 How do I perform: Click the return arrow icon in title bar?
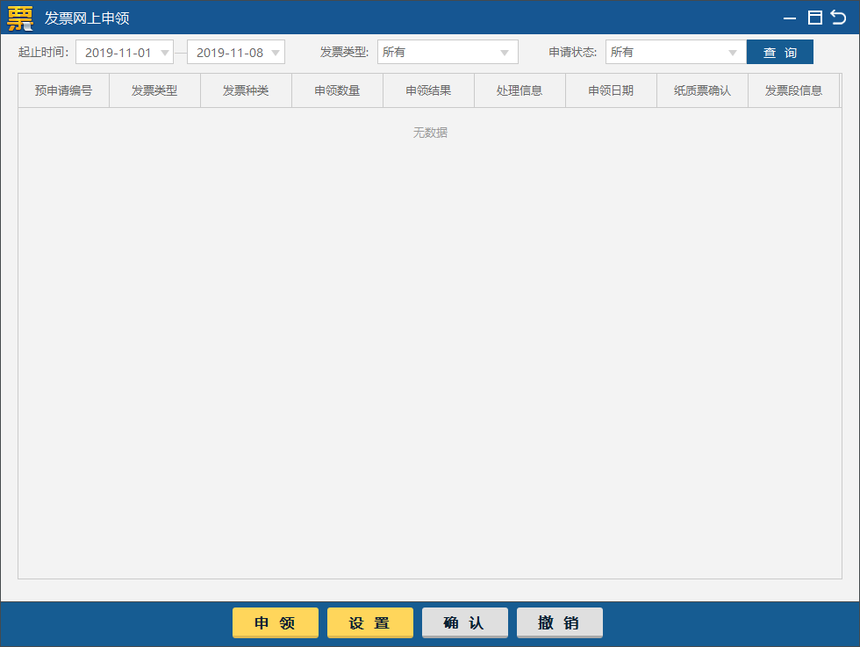pyautogui.click(x=838, y=17)
